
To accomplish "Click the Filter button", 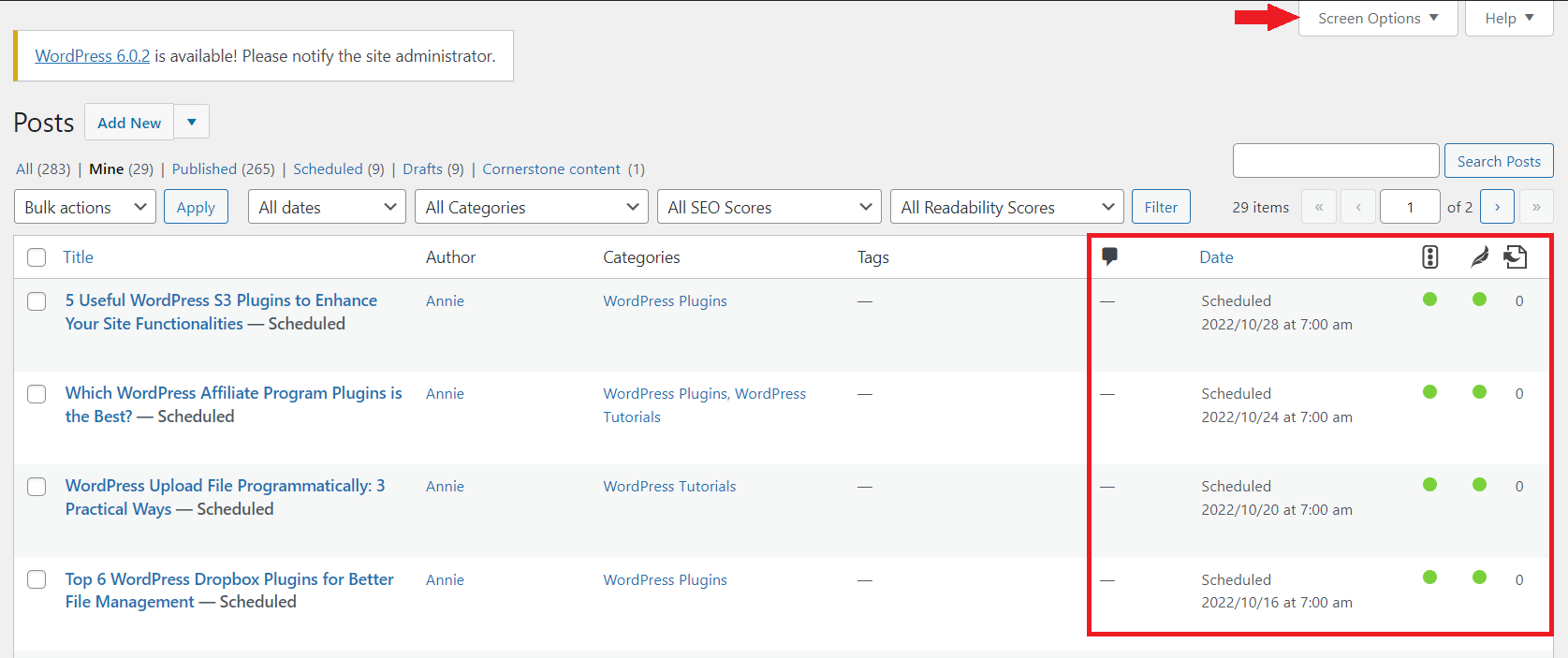I will pos(1161,207).
